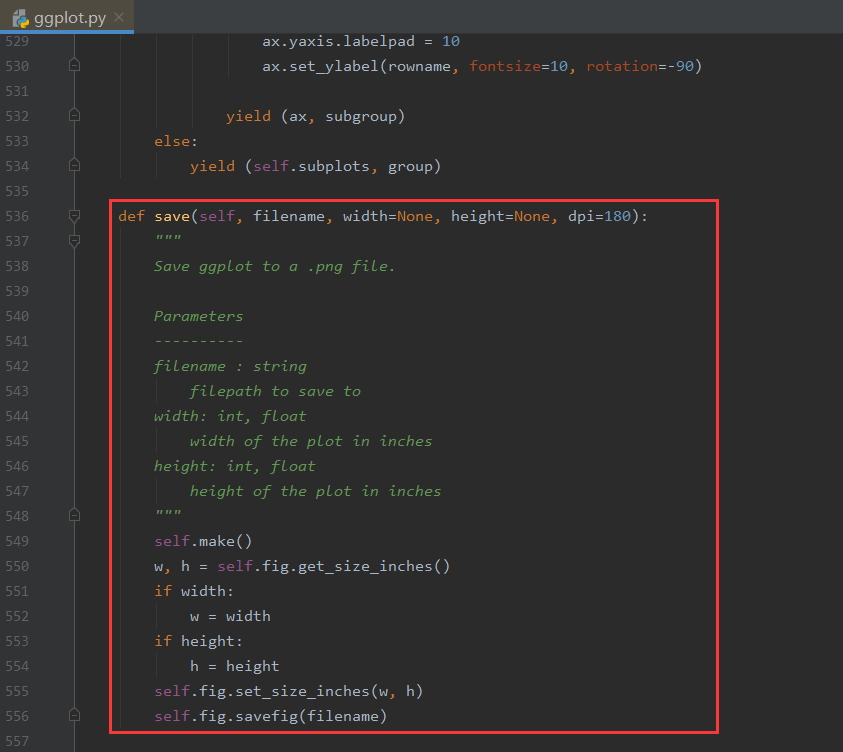This screenshot has height=752, width=843.
Task: Click the 'filename' parameter in save definition
Action: tap(289, 216)
